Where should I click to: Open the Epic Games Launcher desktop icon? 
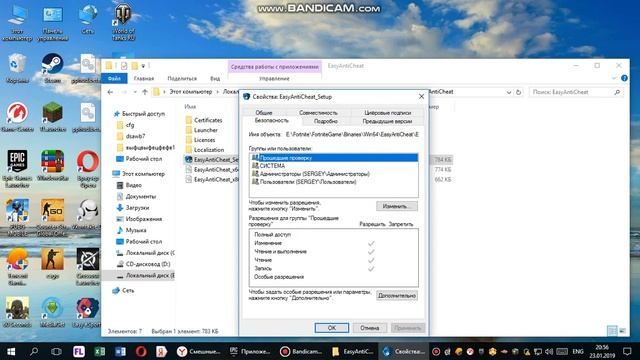[x=17, y=168]
